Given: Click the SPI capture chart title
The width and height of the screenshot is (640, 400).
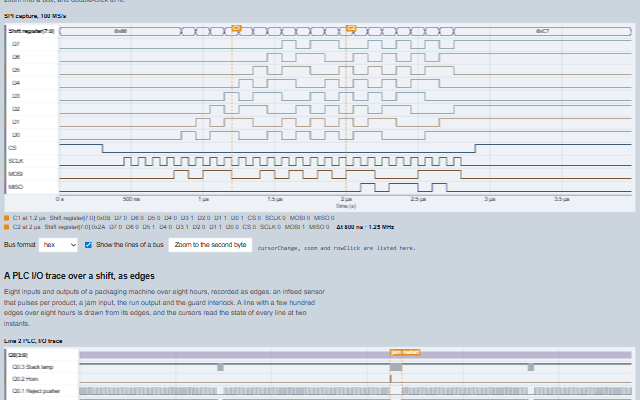Looking at the screenshot, I should tap(35, 16).
